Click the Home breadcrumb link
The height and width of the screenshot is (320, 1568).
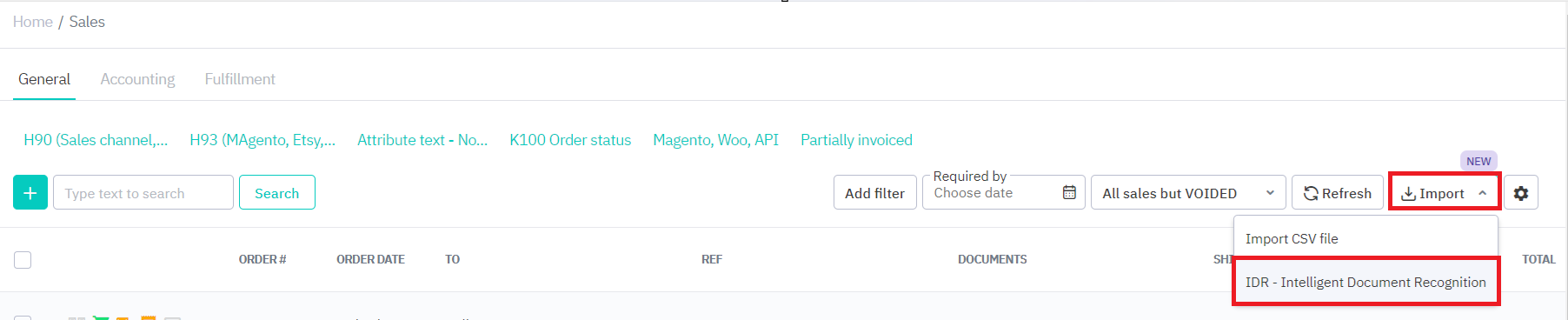coord(33,22)
